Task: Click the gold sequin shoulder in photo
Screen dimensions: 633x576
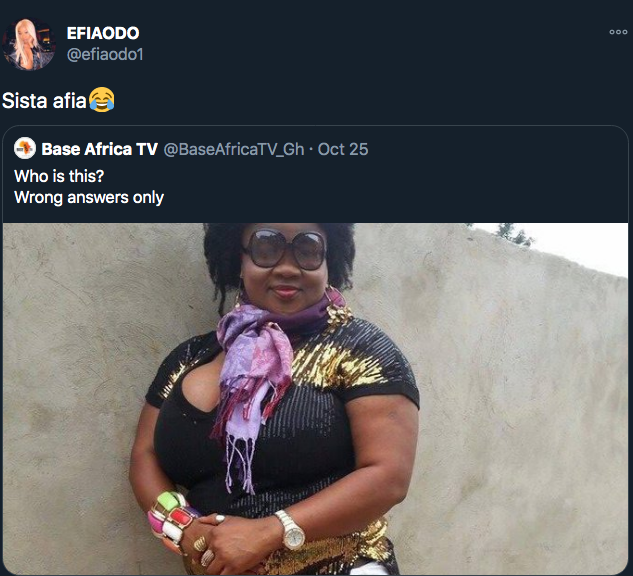Action: tap(339, 363)
